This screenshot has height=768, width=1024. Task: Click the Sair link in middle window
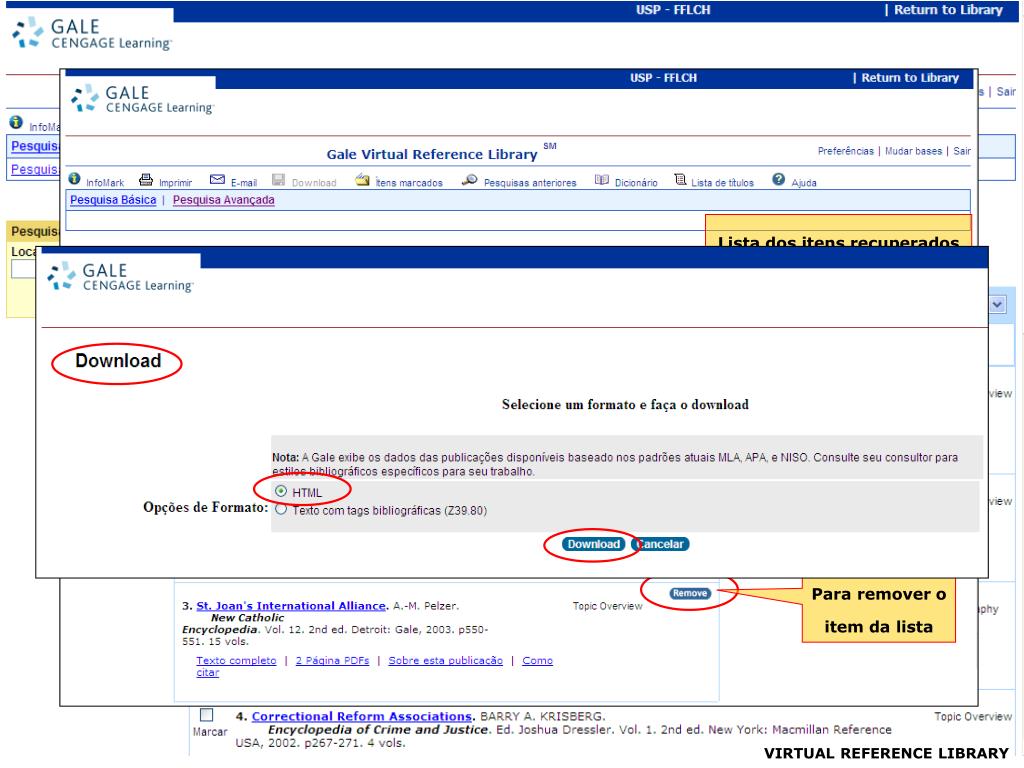(x=962, y=151)
